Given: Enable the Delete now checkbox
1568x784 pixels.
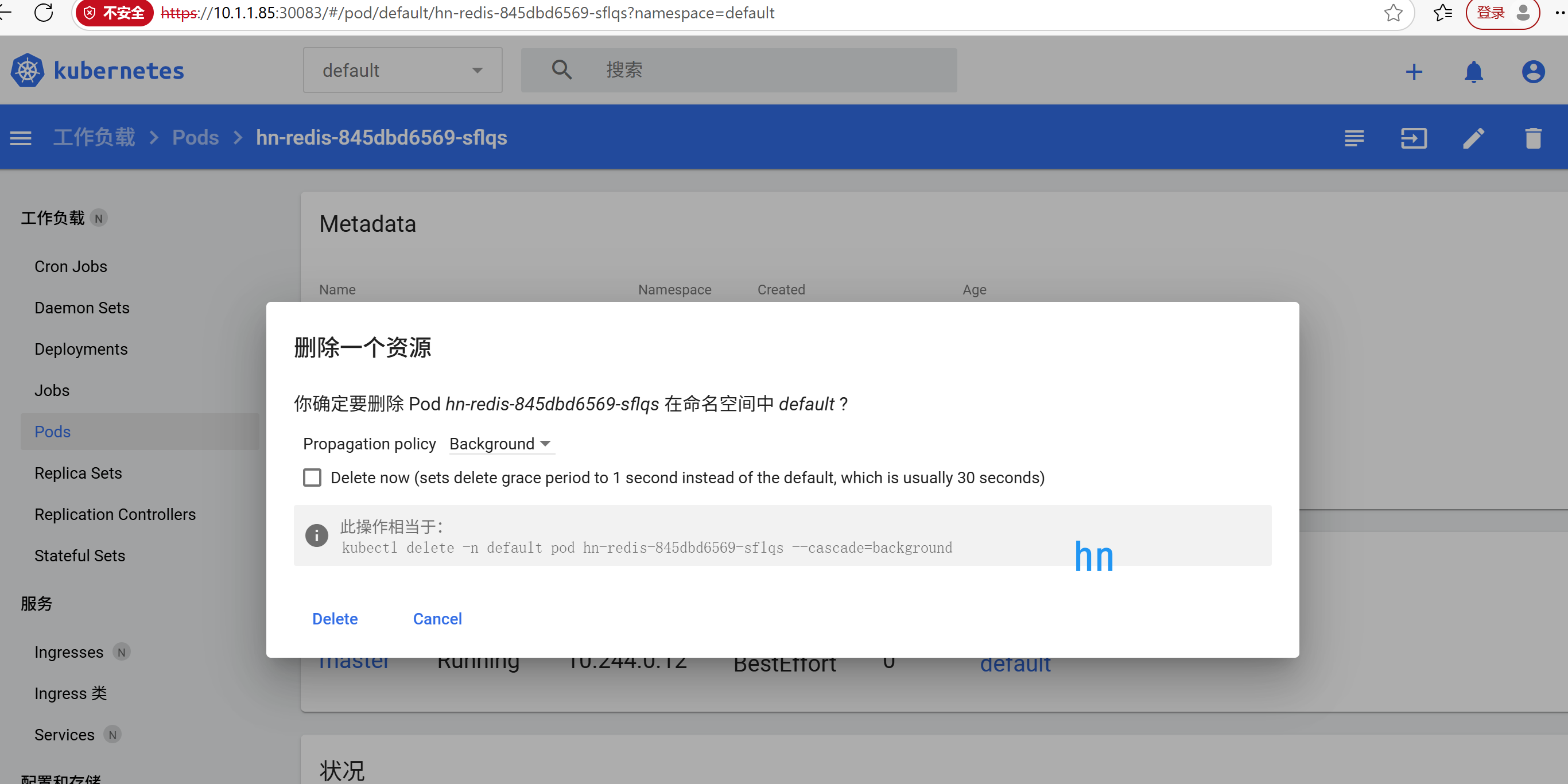Looking at the screenshot, I should coord(312,478).
